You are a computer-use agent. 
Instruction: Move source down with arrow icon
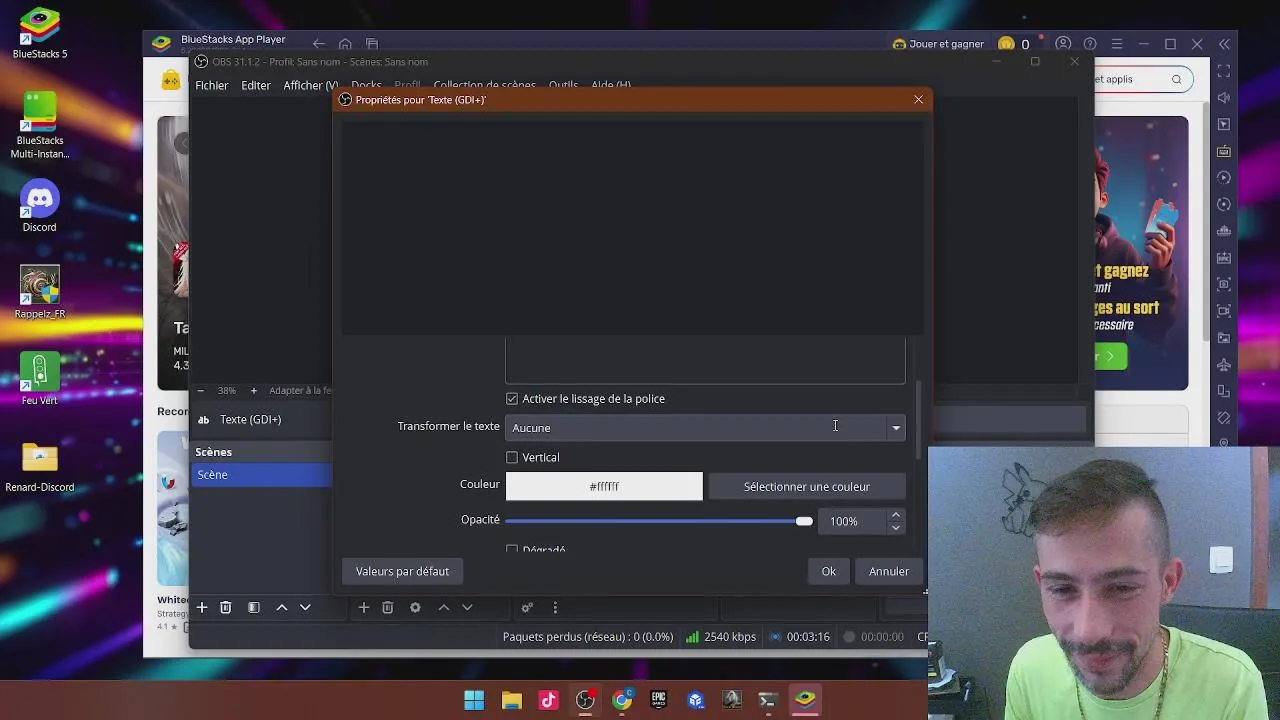(467, 607)
